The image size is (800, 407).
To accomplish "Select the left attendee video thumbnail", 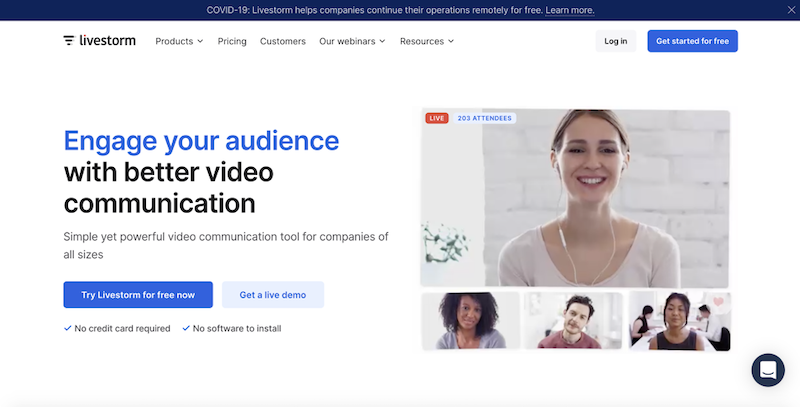I will coord(470,321).
